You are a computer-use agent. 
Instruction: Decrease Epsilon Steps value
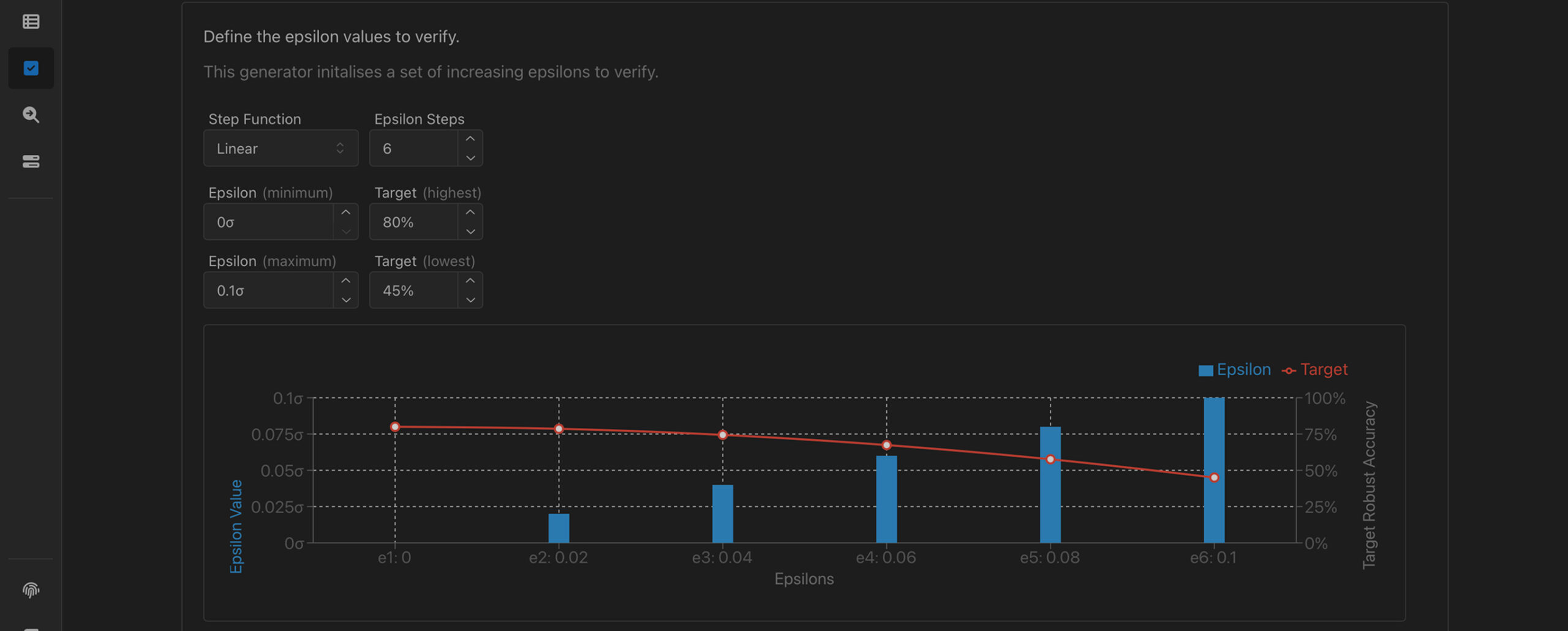point(470,158)
